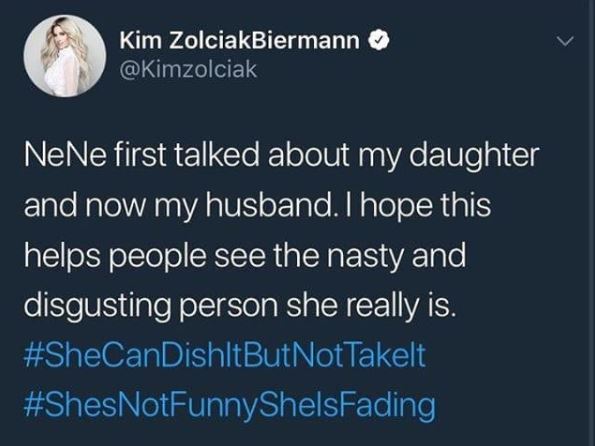Open Kim Zolciak's profile picture
Viewport: 595px width, 446px height.
(65, 56)
